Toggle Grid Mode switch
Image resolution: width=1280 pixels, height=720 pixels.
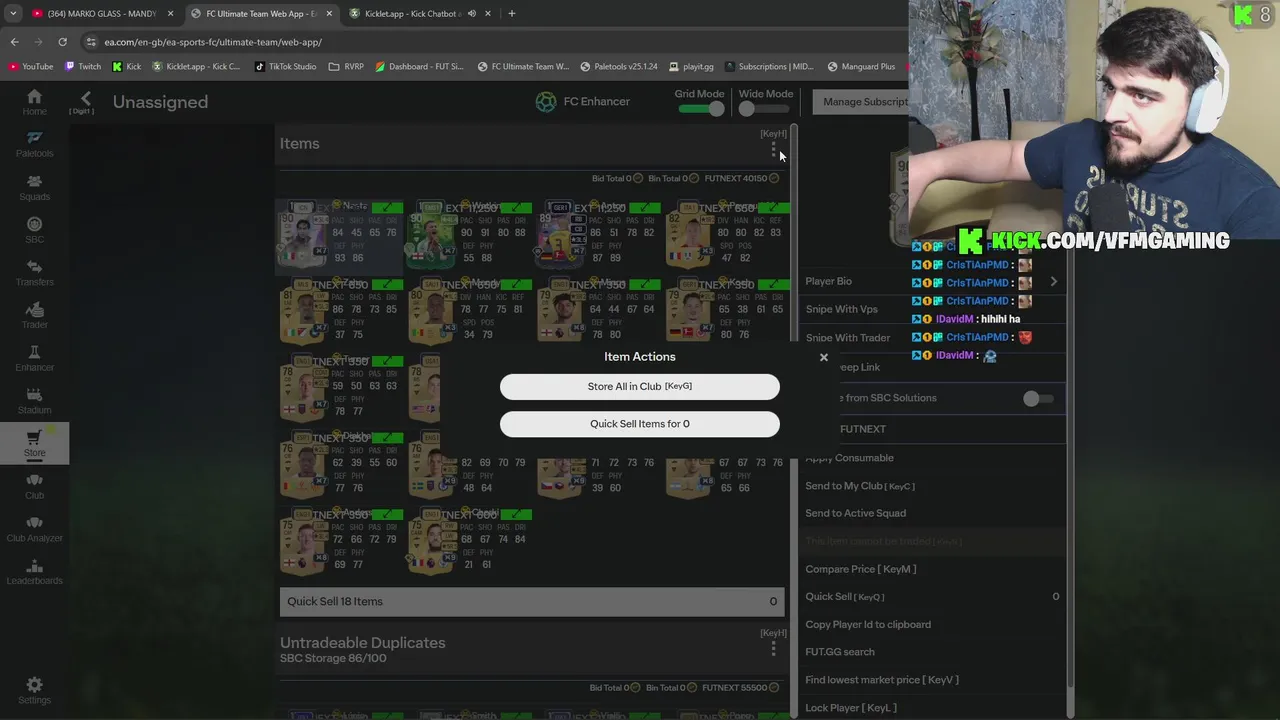(701, 109)
